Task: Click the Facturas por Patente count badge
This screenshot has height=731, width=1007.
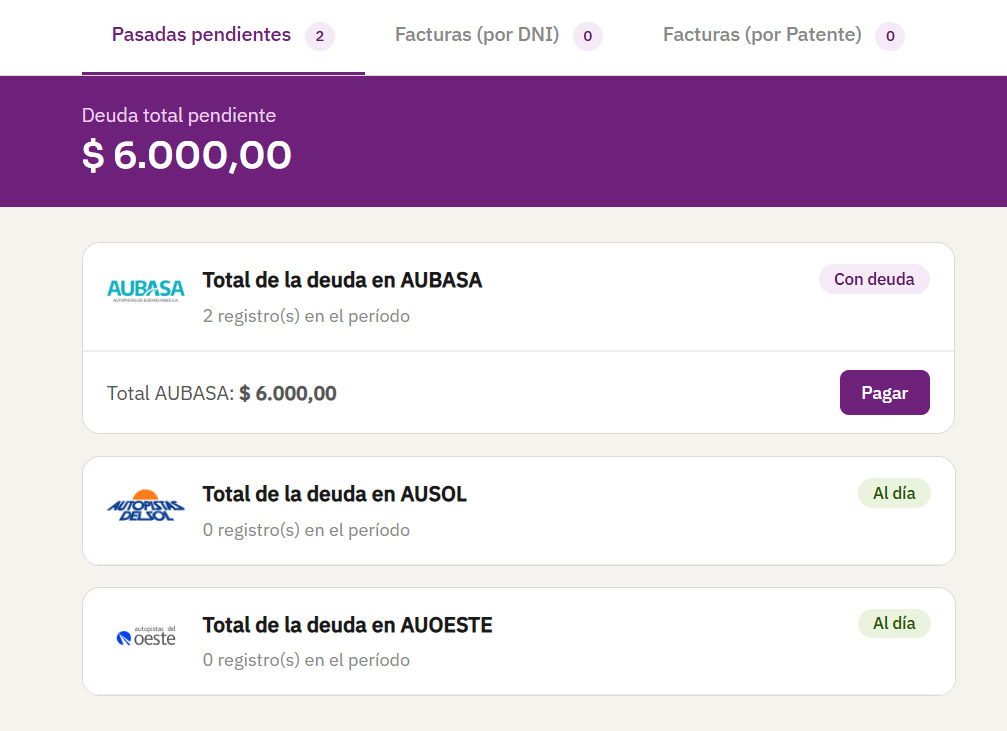Action: coord(890,36)
